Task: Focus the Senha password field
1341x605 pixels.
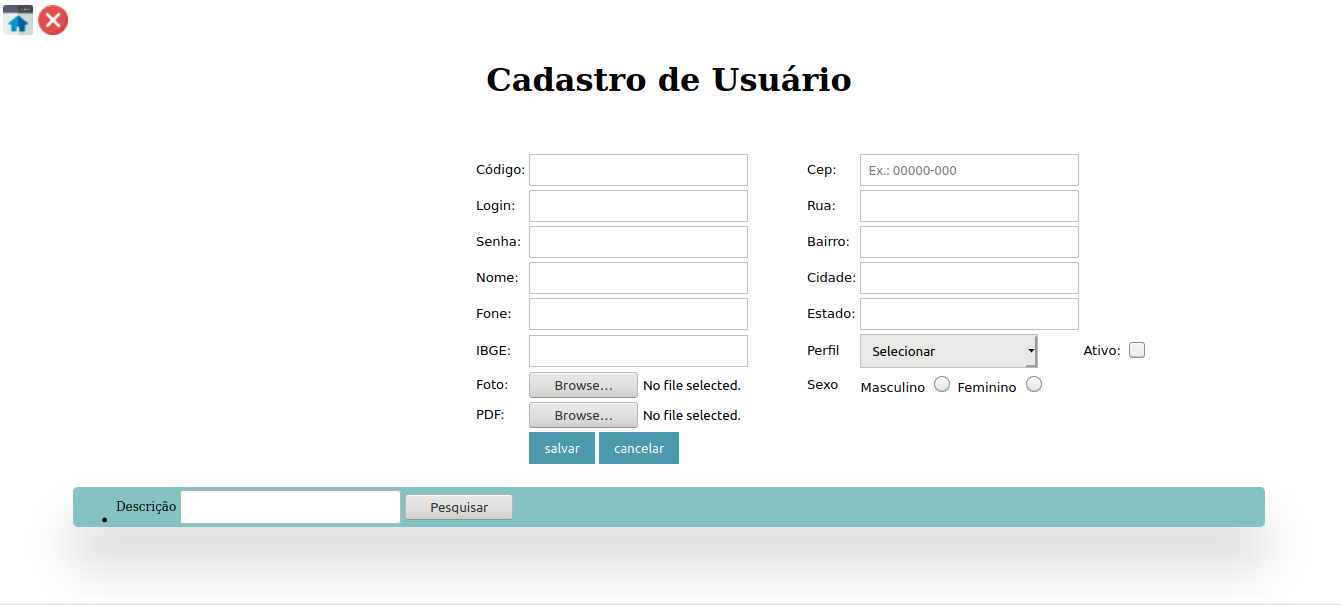Action: 638,242
